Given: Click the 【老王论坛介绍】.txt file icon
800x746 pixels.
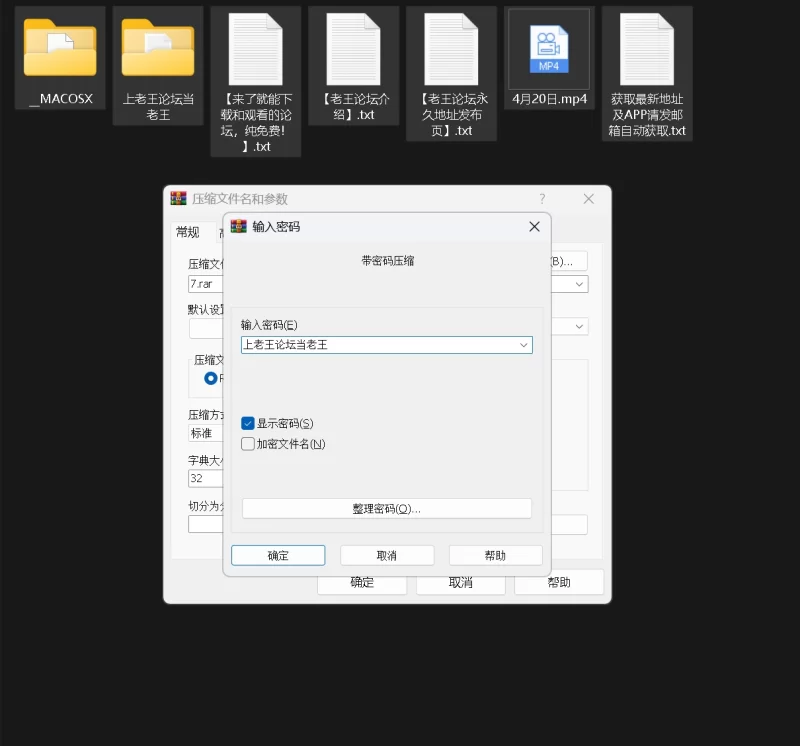Looking at the screenshot, I should [353, 50].
